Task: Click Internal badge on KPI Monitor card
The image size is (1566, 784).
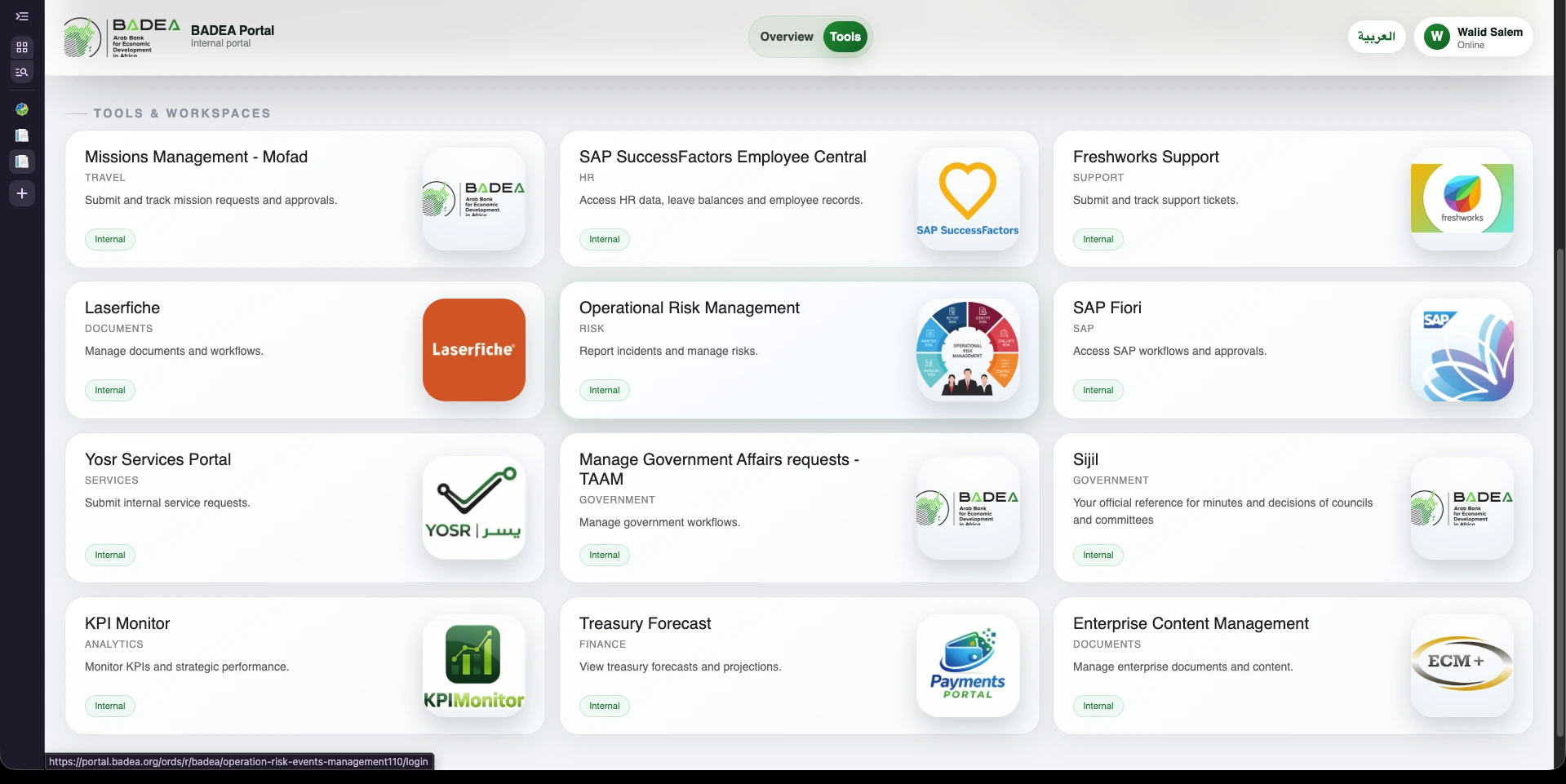Action: [x=110, y=706]
